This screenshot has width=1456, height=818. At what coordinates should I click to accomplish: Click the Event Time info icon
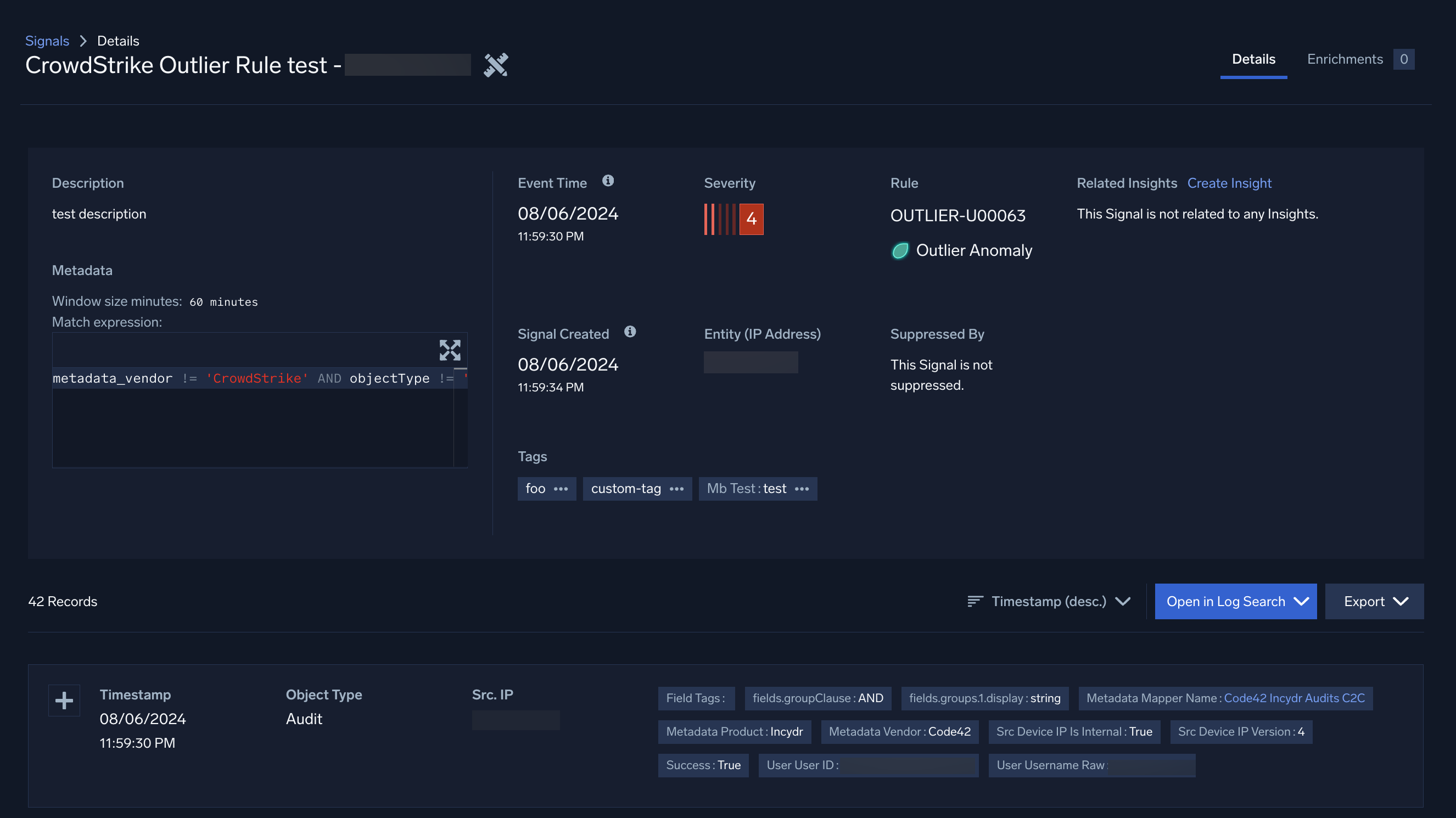coord(608,181)
